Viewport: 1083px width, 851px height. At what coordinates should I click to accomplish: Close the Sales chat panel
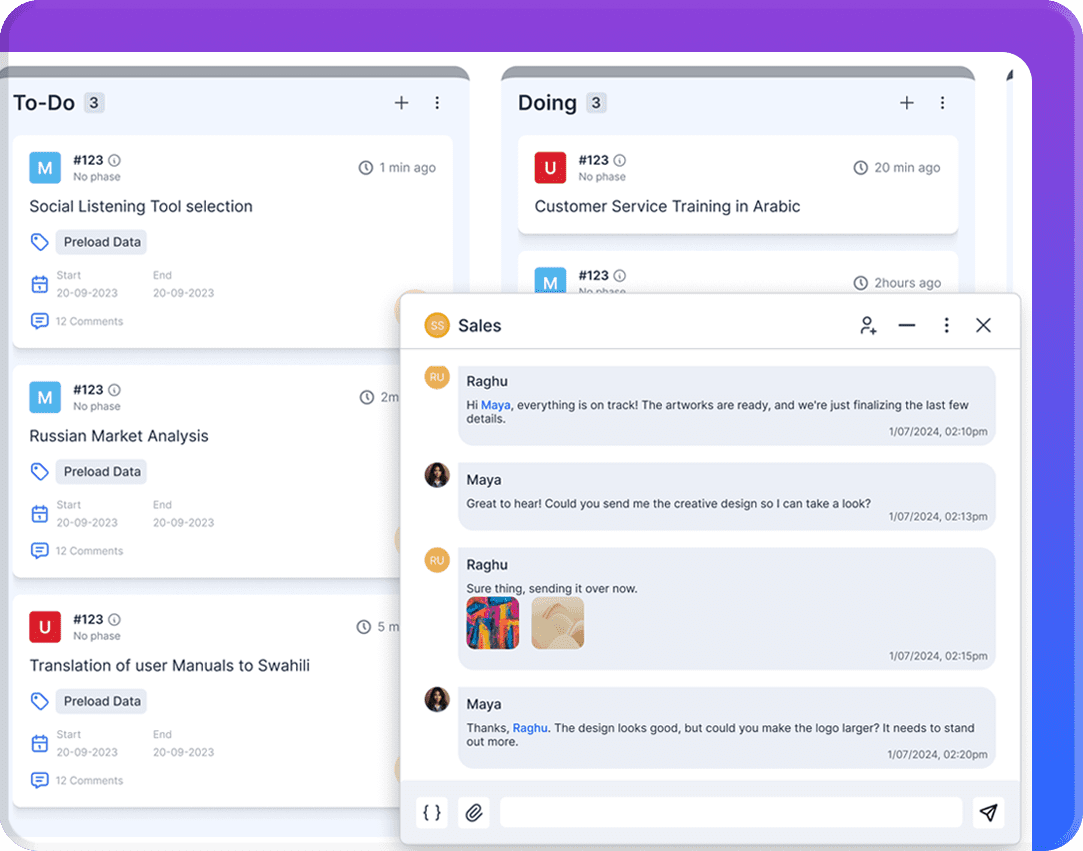tap(984, 325)
